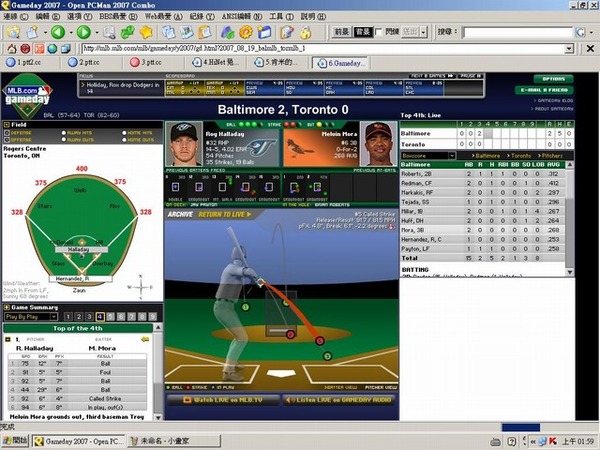This screenshot has width=600, height=450.
Task: Click the clipboard paste toolbar icon
Action: click(x=205, y=33)
